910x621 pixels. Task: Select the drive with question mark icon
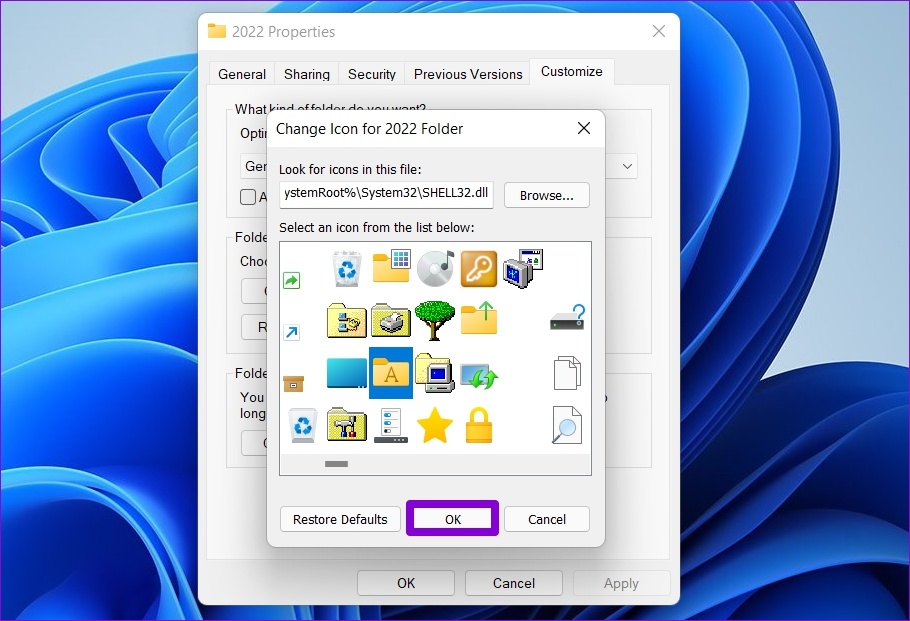click(x=568, y=317)
